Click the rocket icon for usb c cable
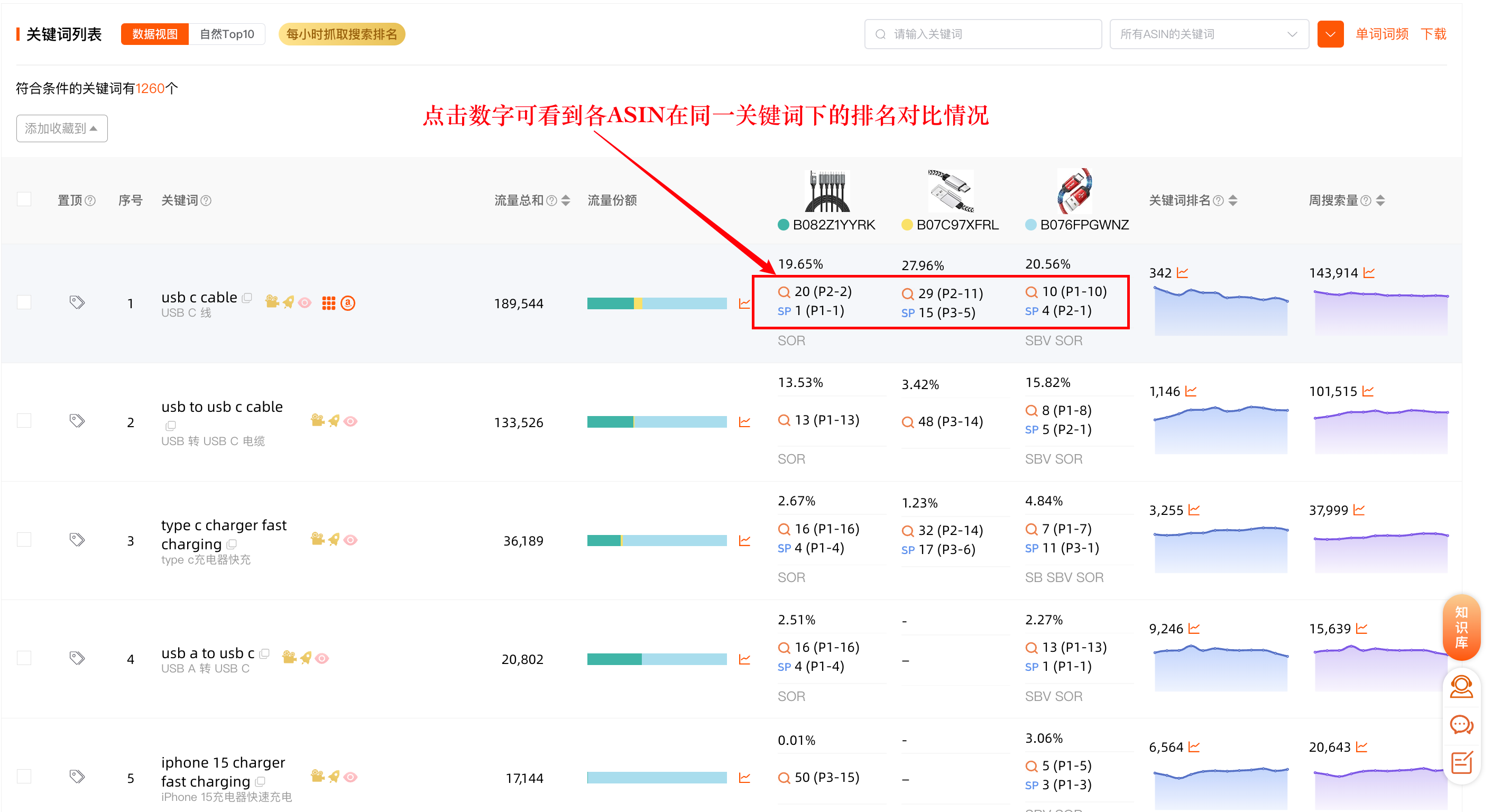Screen dimensions: 1492x812 [x=289, y=302]
